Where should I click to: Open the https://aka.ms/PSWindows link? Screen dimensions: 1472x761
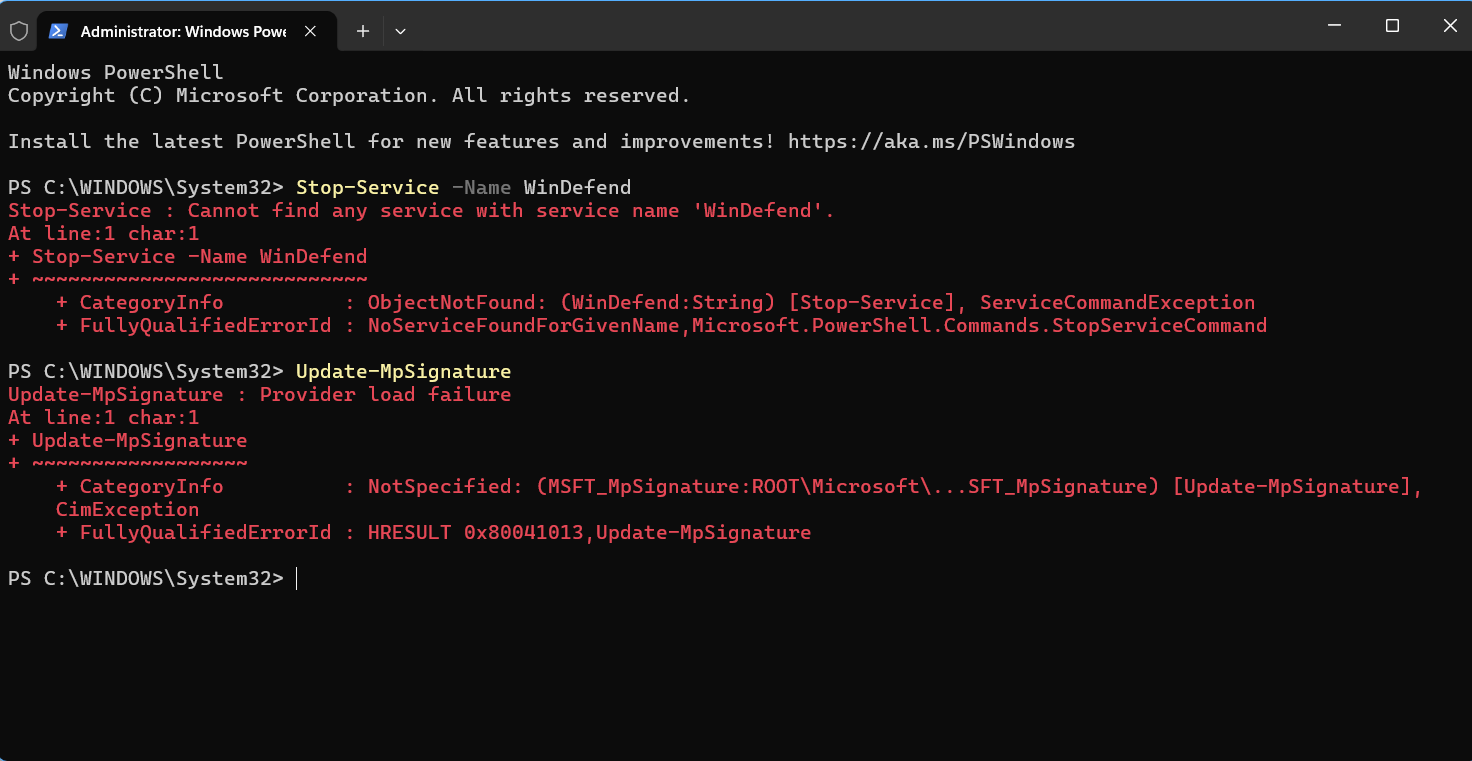pyautogui.click(x=931, y=141)
